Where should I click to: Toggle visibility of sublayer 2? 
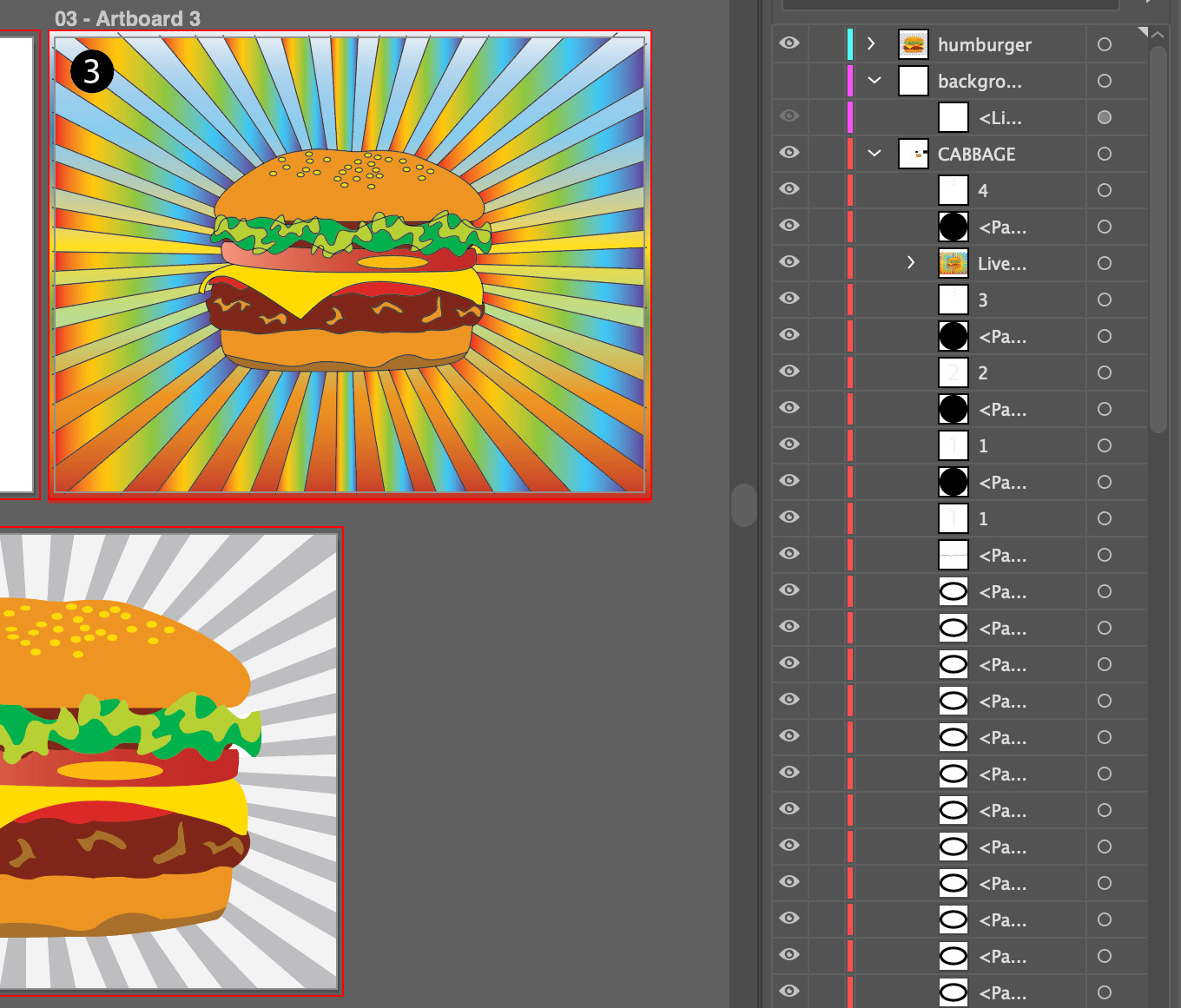click(x=789, y=372)
